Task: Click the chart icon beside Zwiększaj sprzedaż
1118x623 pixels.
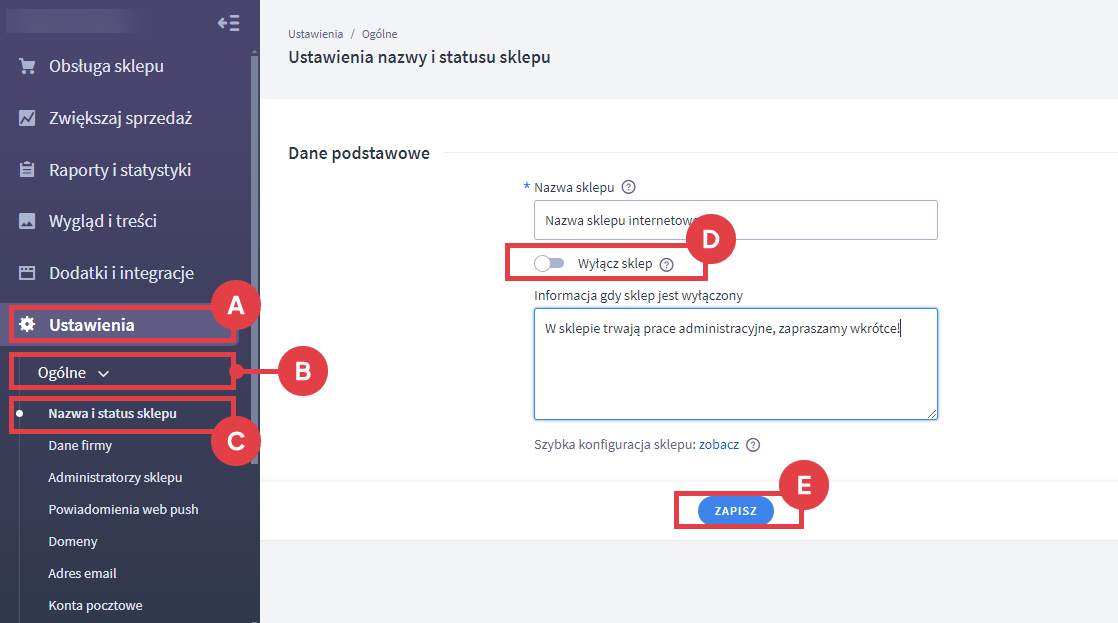Action: 27,118
